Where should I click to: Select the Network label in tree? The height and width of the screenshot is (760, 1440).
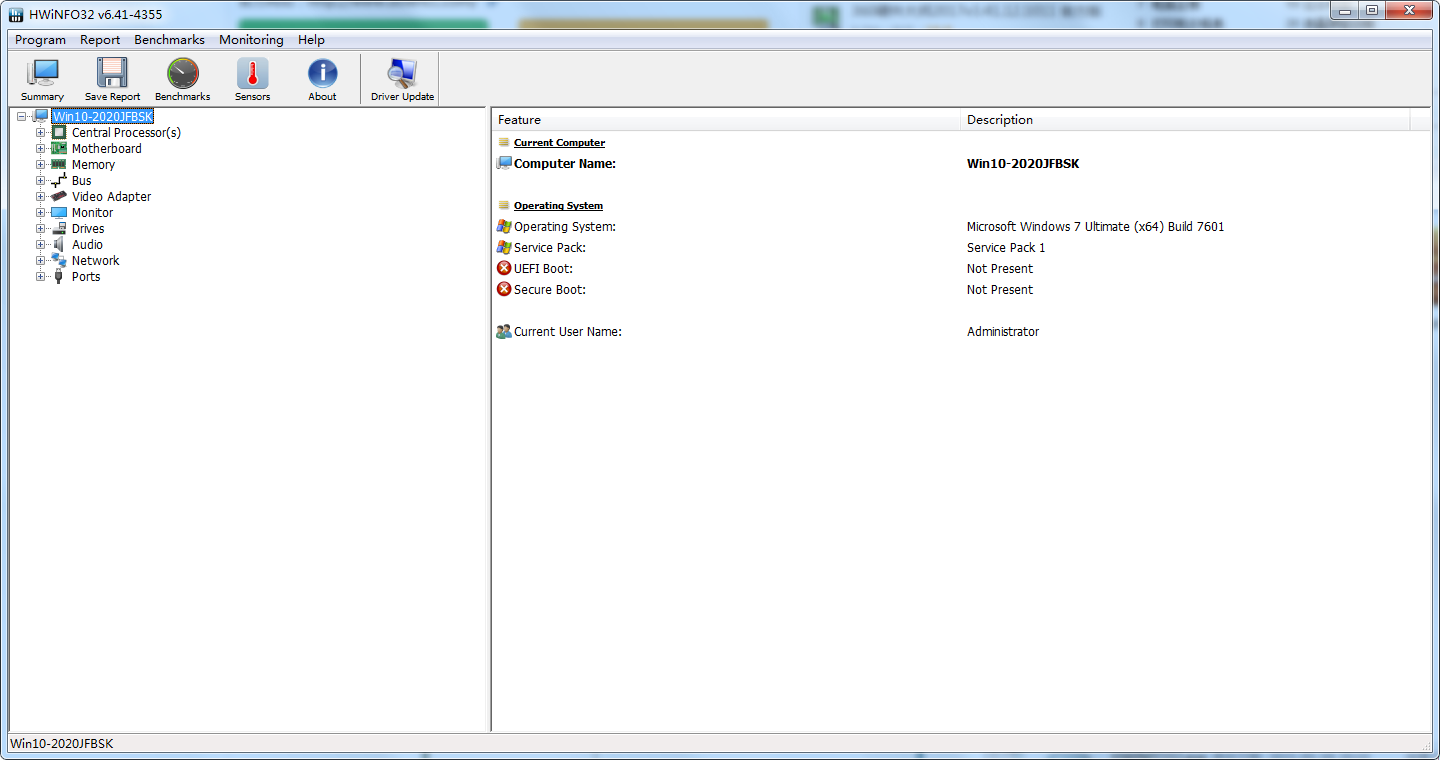pyautogui.click(x=95, y=260)
